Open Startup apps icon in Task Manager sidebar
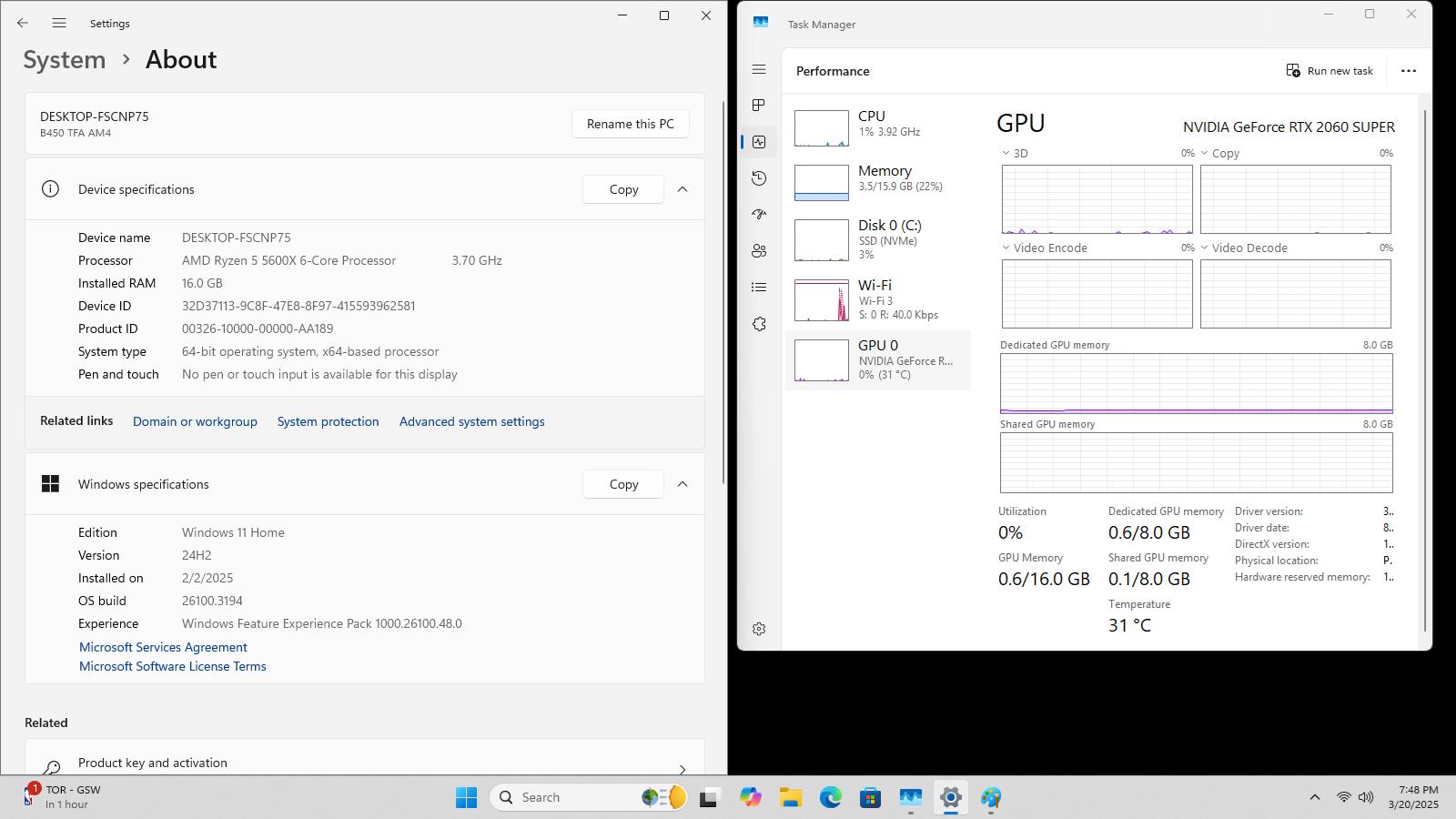Viewport: 1456px width, 819px height. tap(759, 215)
